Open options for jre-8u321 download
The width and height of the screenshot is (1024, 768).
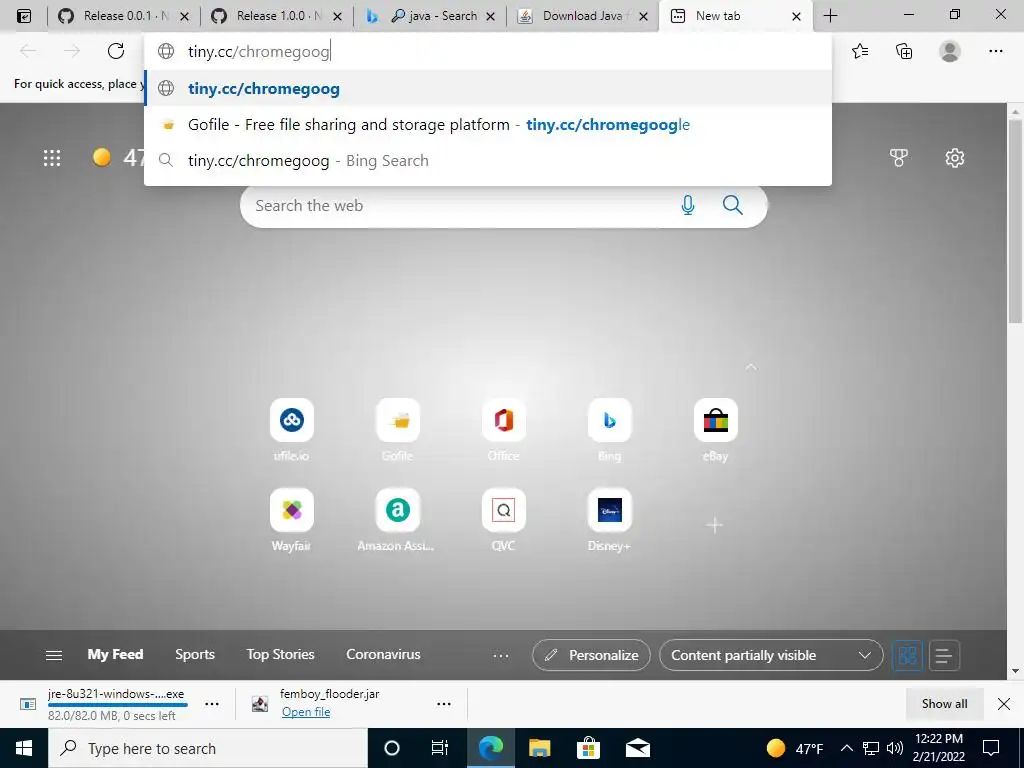click(212, 704)
